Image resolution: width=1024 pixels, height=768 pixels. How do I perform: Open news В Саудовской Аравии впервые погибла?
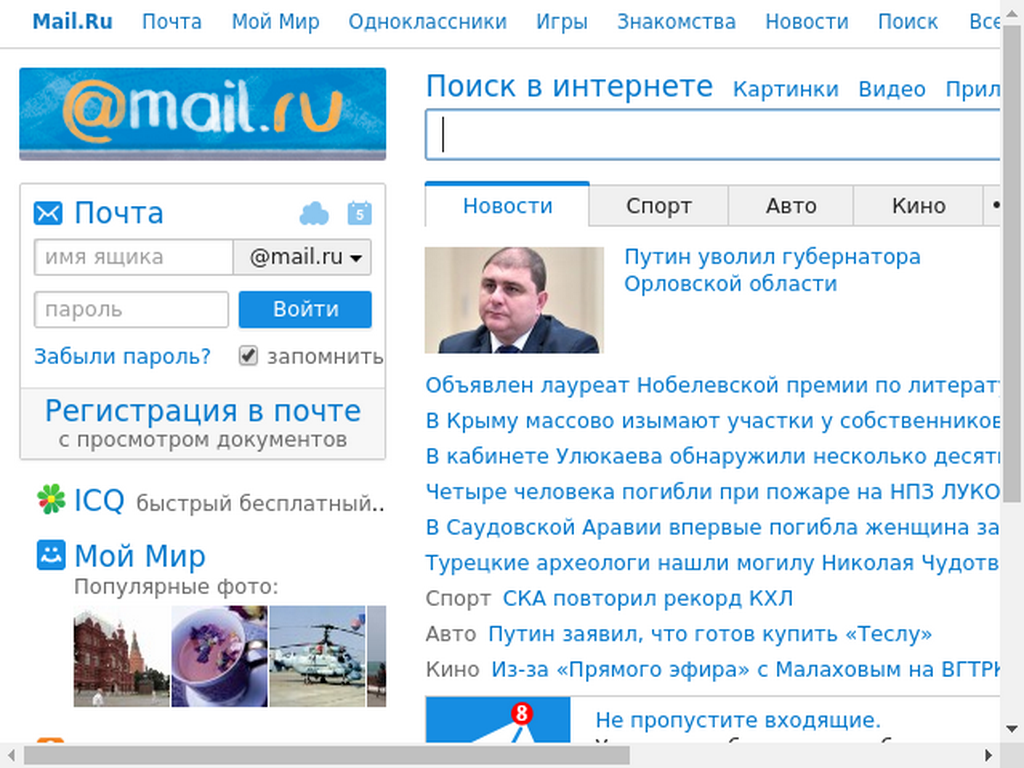tap(712, 527)
